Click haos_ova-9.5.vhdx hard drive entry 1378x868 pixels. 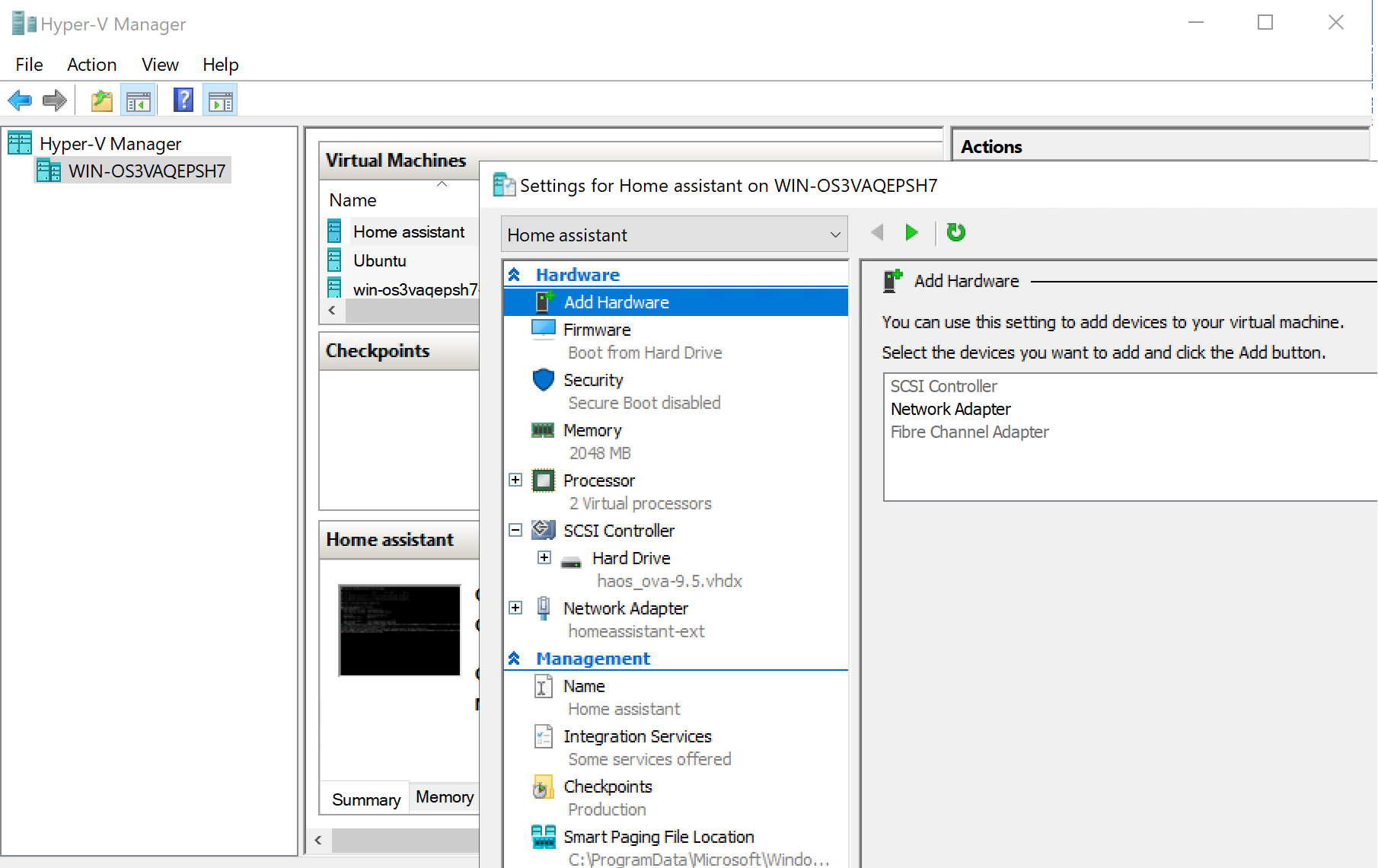669,581
